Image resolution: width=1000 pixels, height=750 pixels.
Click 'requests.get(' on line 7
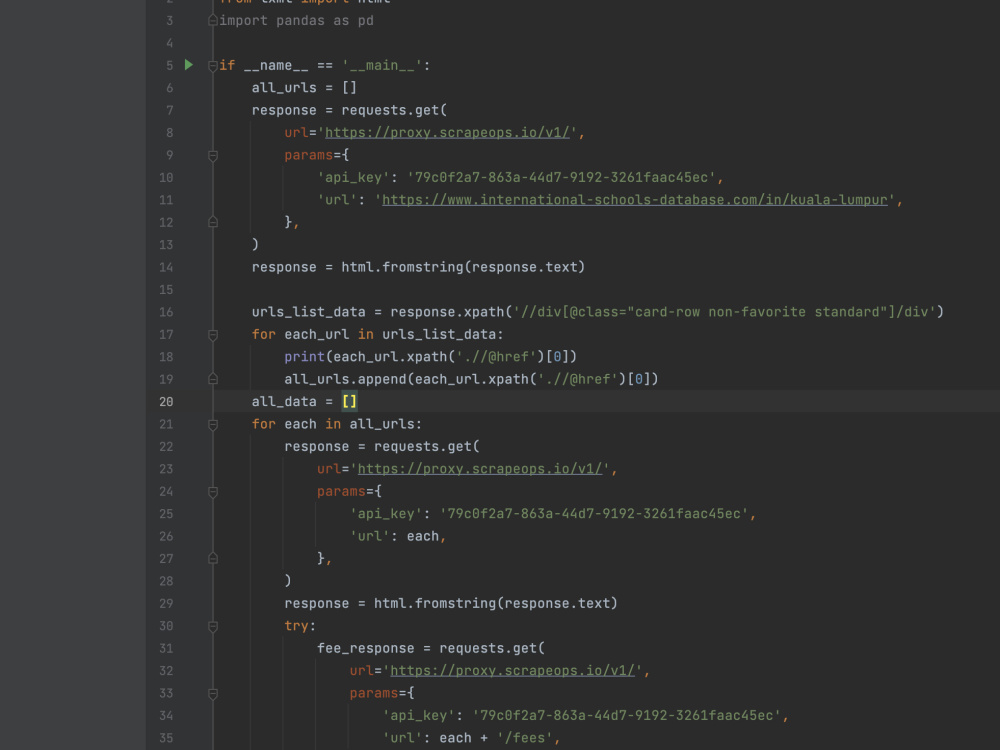click(x=394, y=110)
